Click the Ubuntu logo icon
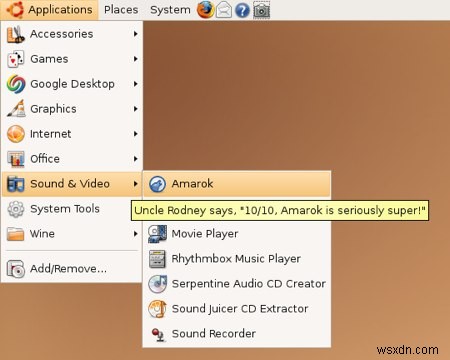This screenshot has width=450, height=360. pyautogui.click(x=15, y=9)
